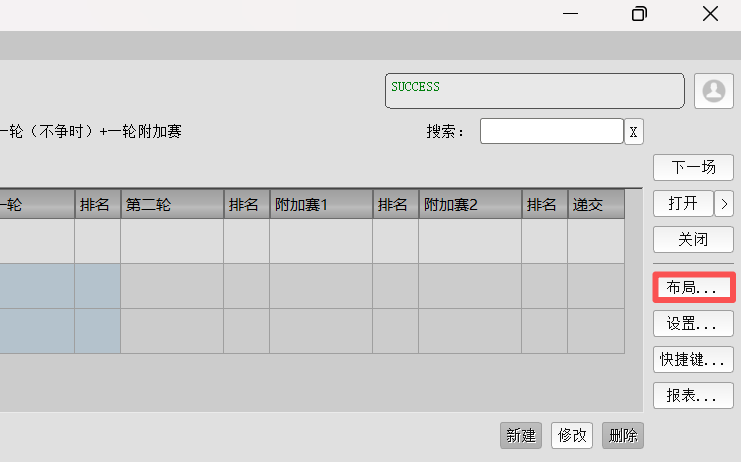Viewport: 741px width, 462px height.
Task: Open 快捷键... shortcuts dialog
Action: (x=693, y=360)
